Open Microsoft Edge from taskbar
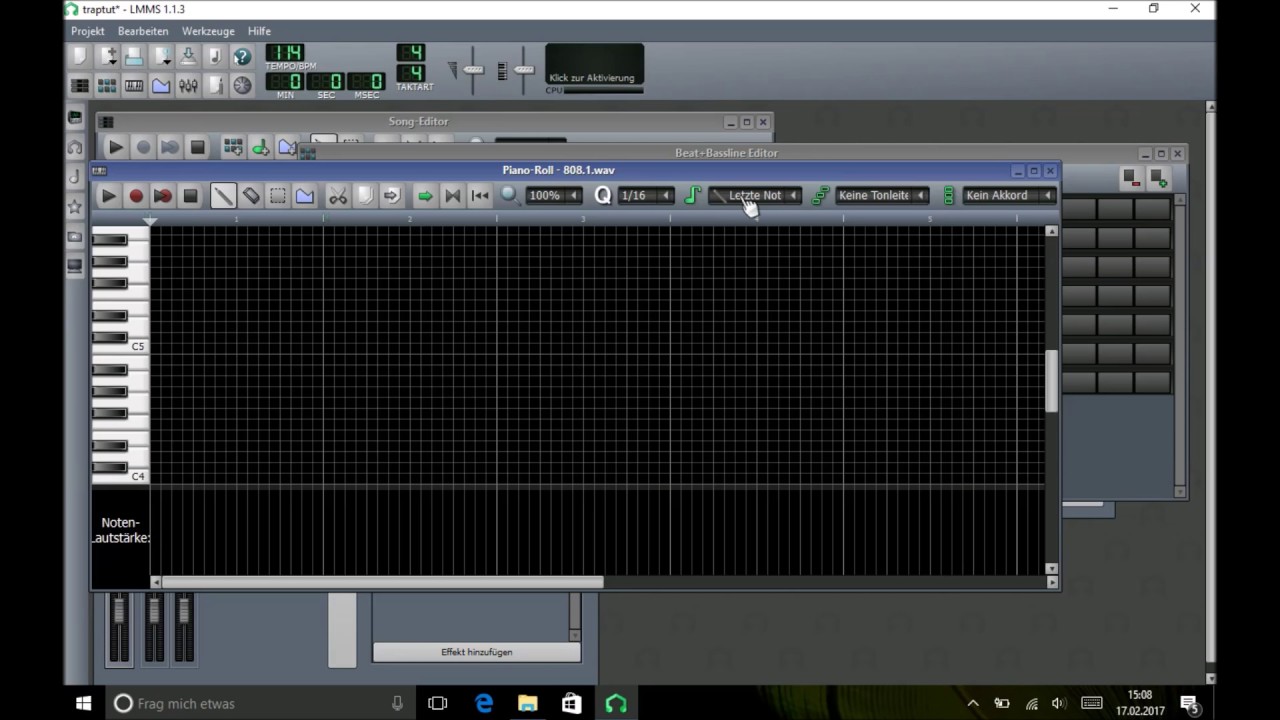Viewport: 1280px width, 720px height. coord(484,703)
